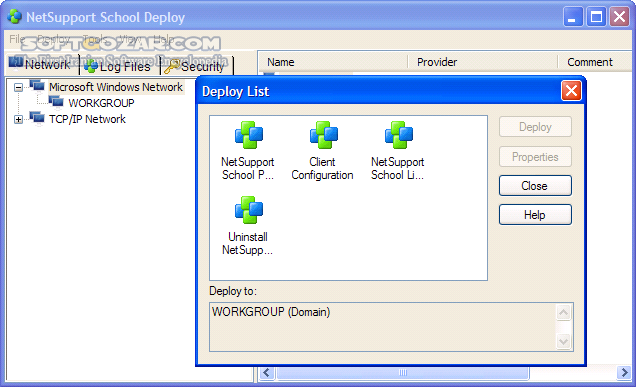
Task: Select the WORKGROUP tree item
Action: 101,103
